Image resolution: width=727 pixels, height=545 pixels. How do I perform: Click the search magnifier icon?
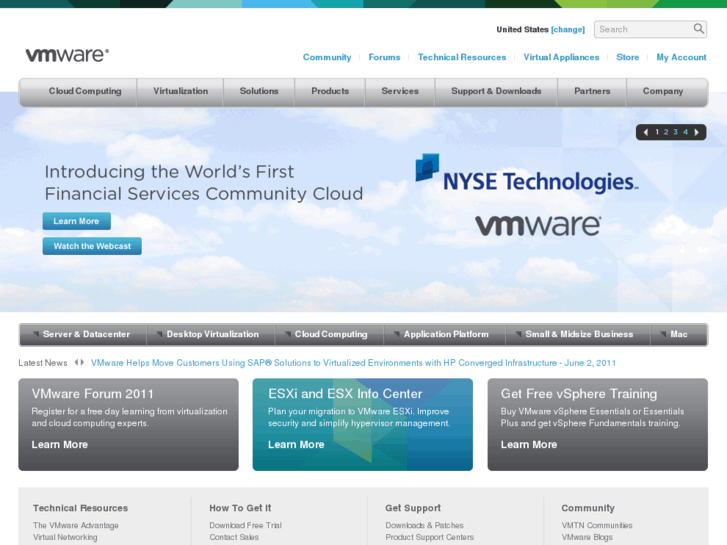pos(698,29)
